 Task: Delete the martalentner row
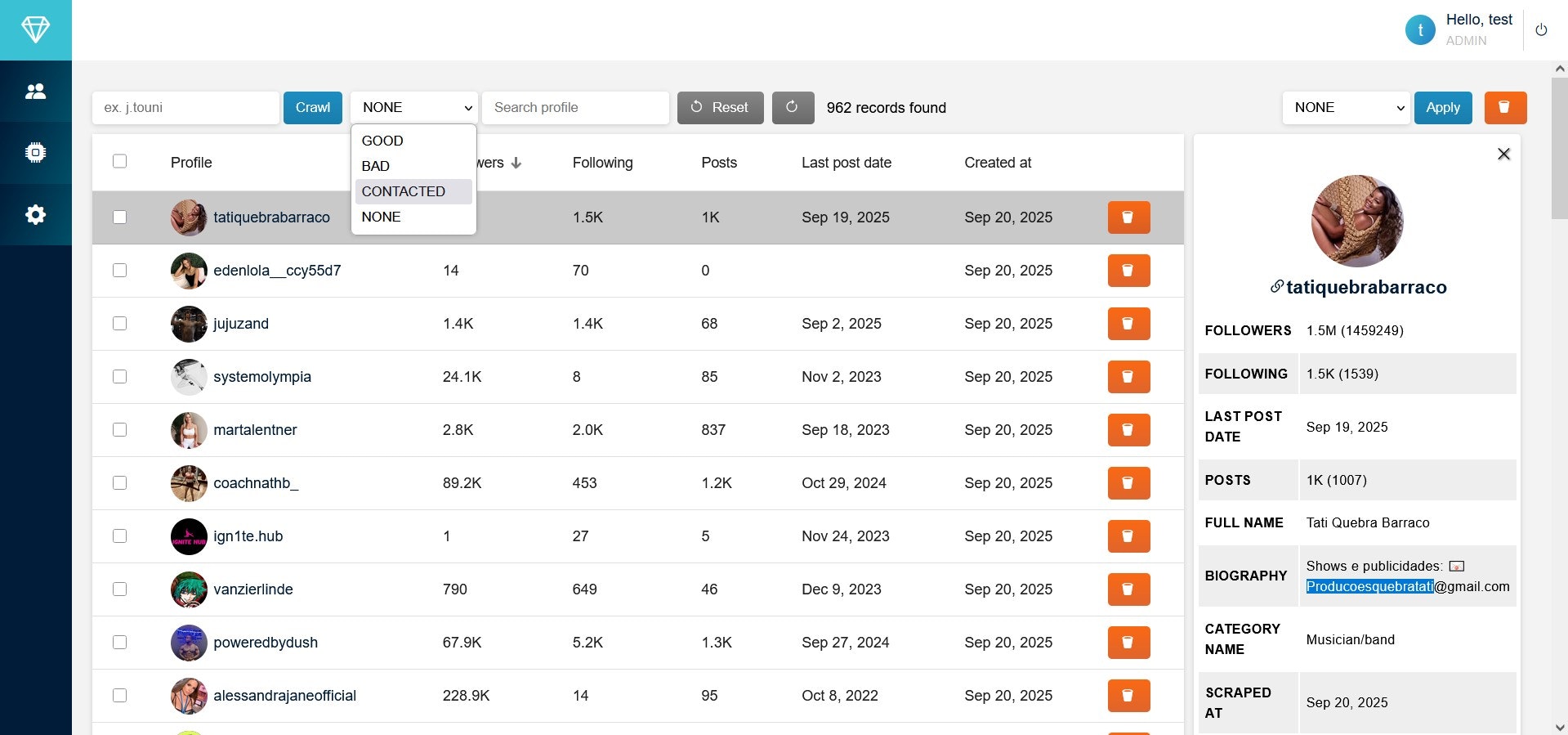click(1128, 430)
